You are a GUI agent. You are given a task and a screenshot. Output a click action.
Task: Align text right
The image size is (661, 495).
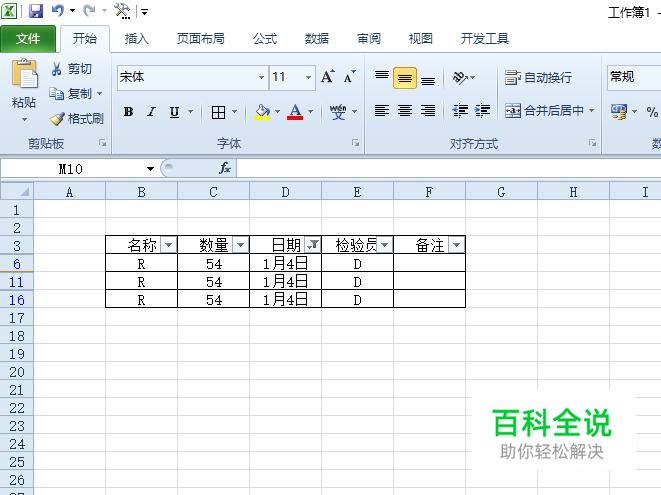[428, 110]
